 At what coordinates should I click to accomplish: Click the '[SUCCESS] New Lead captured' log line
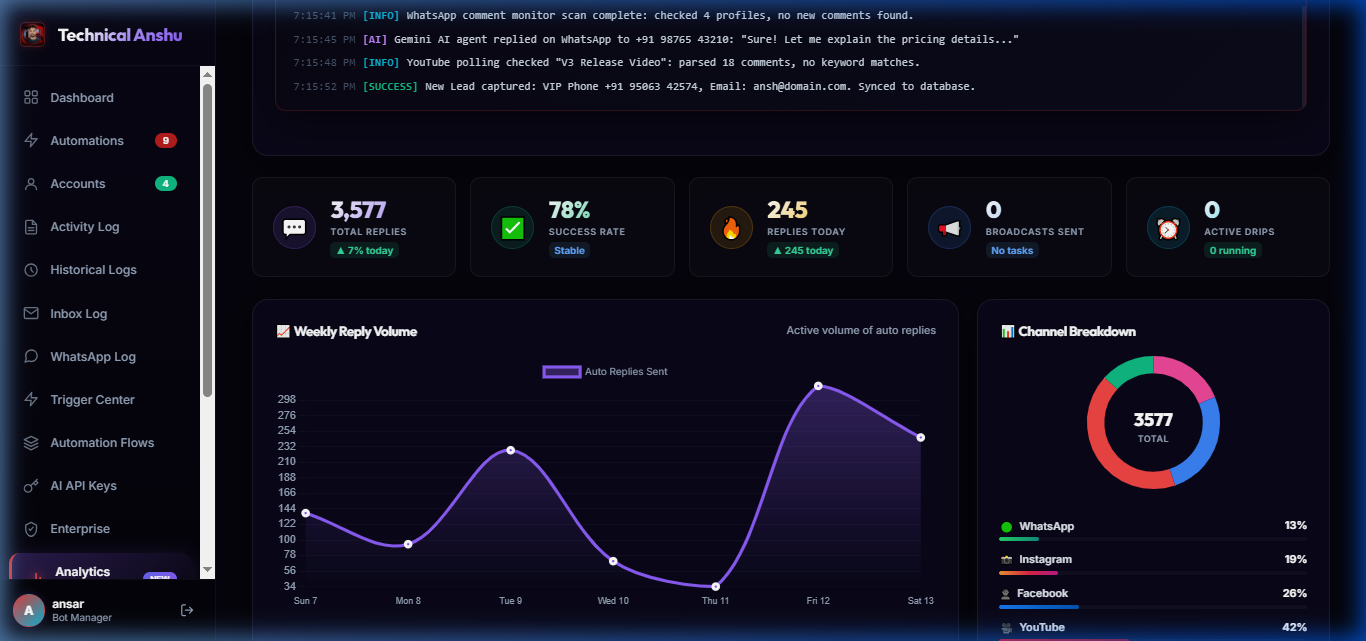[634, 87]
